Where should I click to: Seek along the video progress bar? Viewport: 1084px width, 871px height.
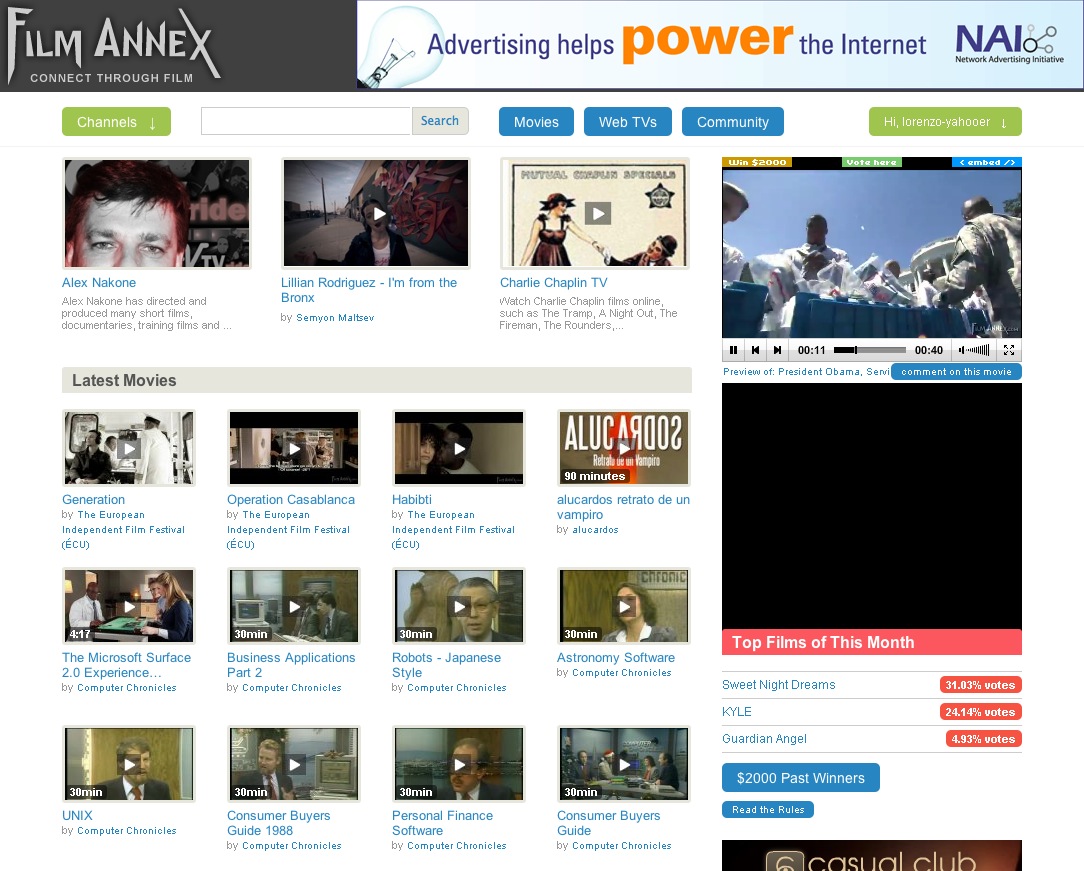coord(870,350)
